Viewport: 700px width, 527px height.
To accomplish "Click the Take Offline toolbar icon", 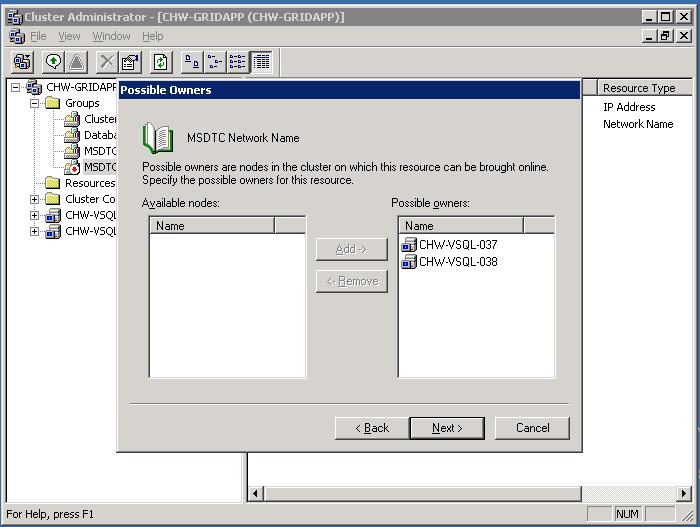I will (76, 62).
